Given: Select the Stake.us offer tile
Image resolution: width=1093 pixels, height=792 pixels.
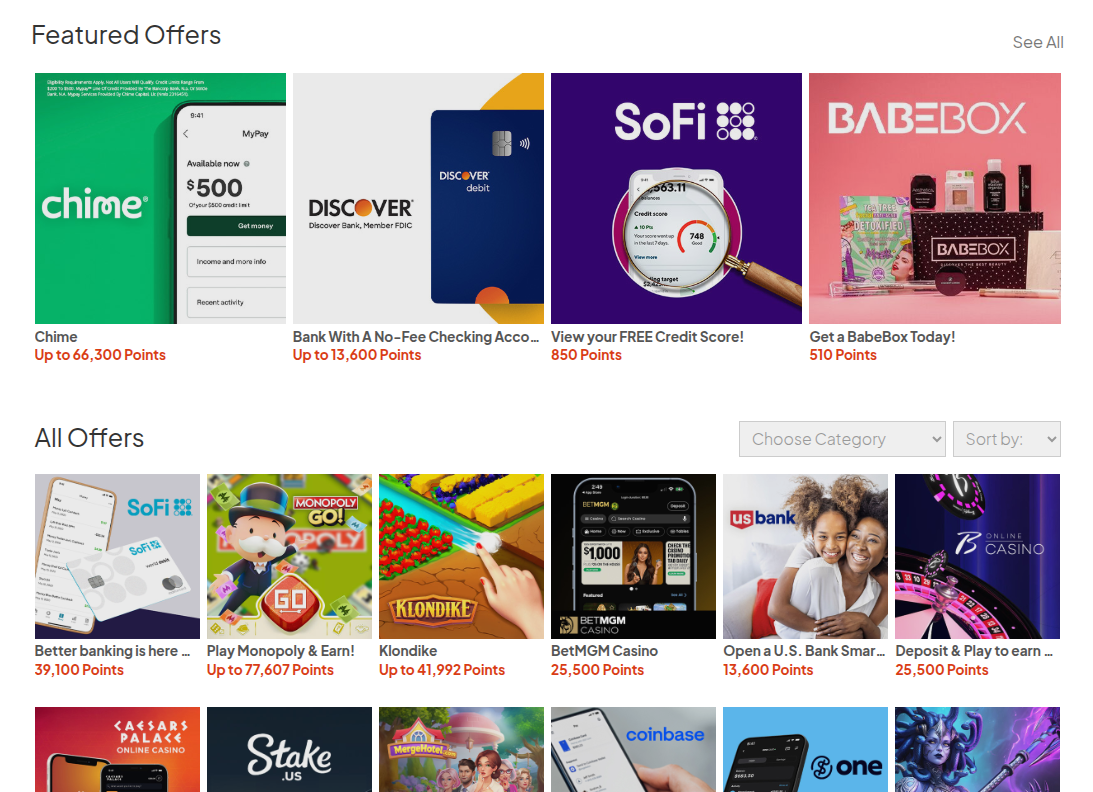Looking at the screenshot, I should [289, 749].
